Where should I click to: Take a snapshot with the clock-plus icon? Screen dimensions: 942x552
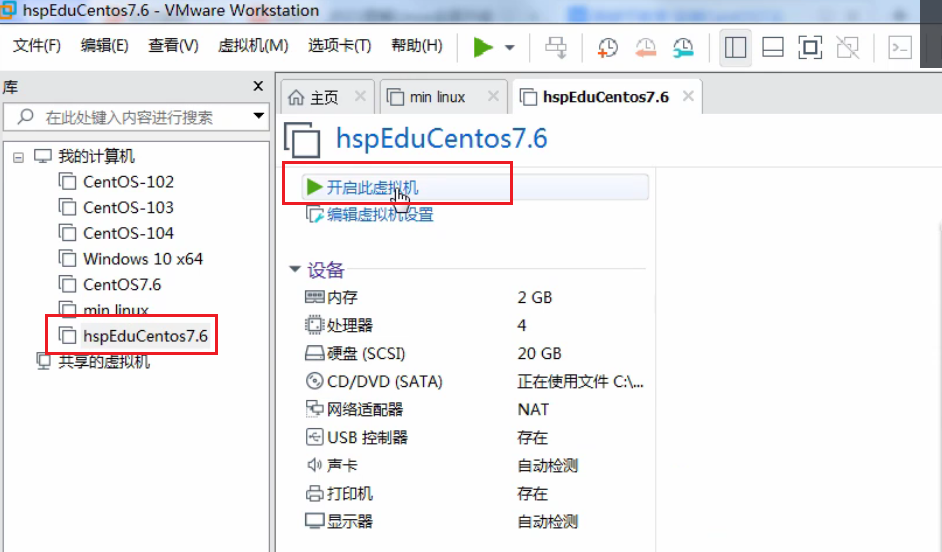pyautogui.click(x=607, y=47)
